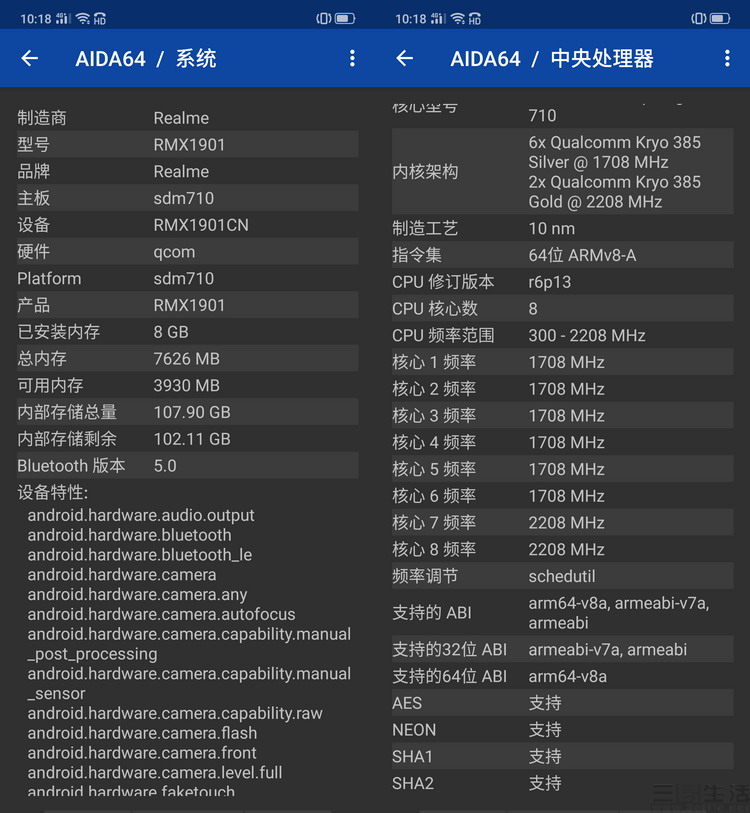Tap vibrate icon in right status bar
This screenshot has height=813, width=750.
coord(698,18)
